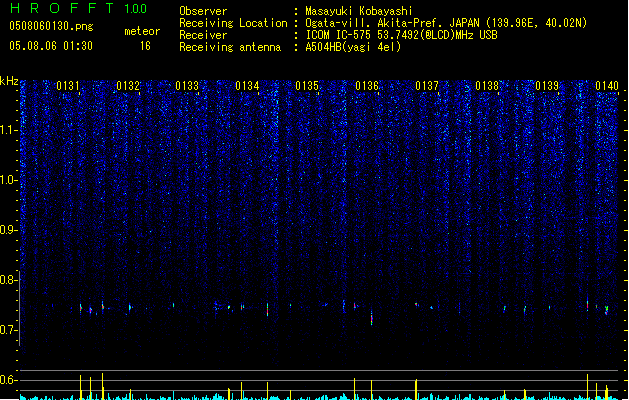Click the 0135 time marker

click(x=307, y=86)
